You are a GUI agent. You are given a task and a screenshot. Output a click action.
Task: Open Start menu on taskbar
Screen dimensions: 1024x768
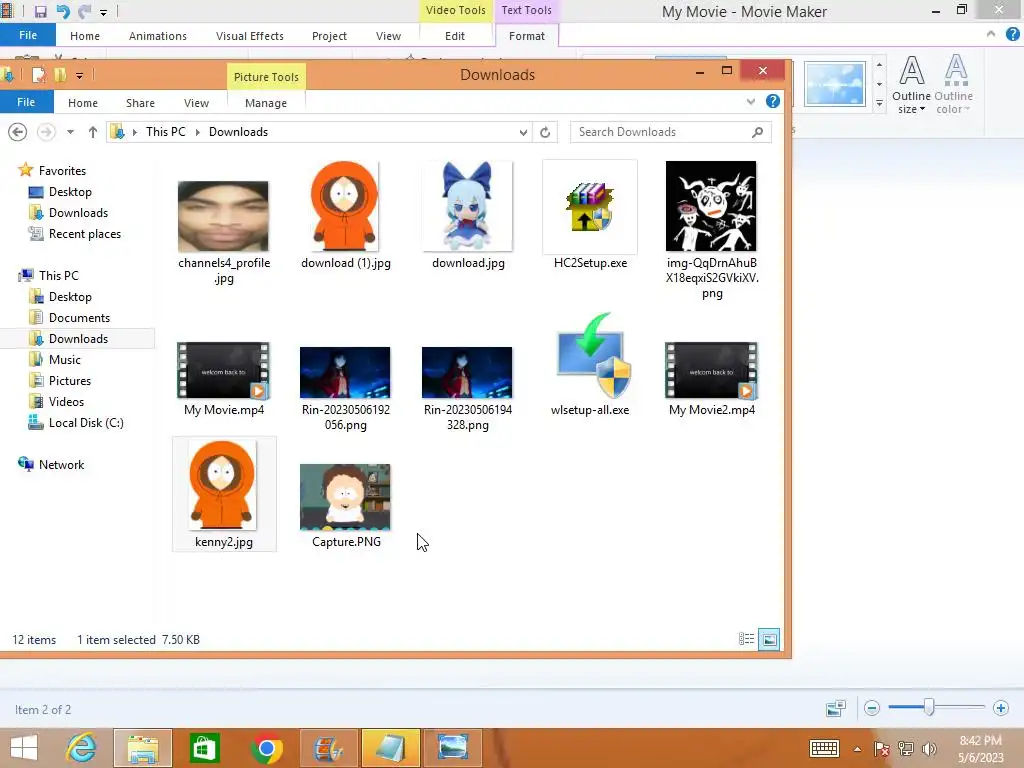pyautogui.click(x=24, y=748)
